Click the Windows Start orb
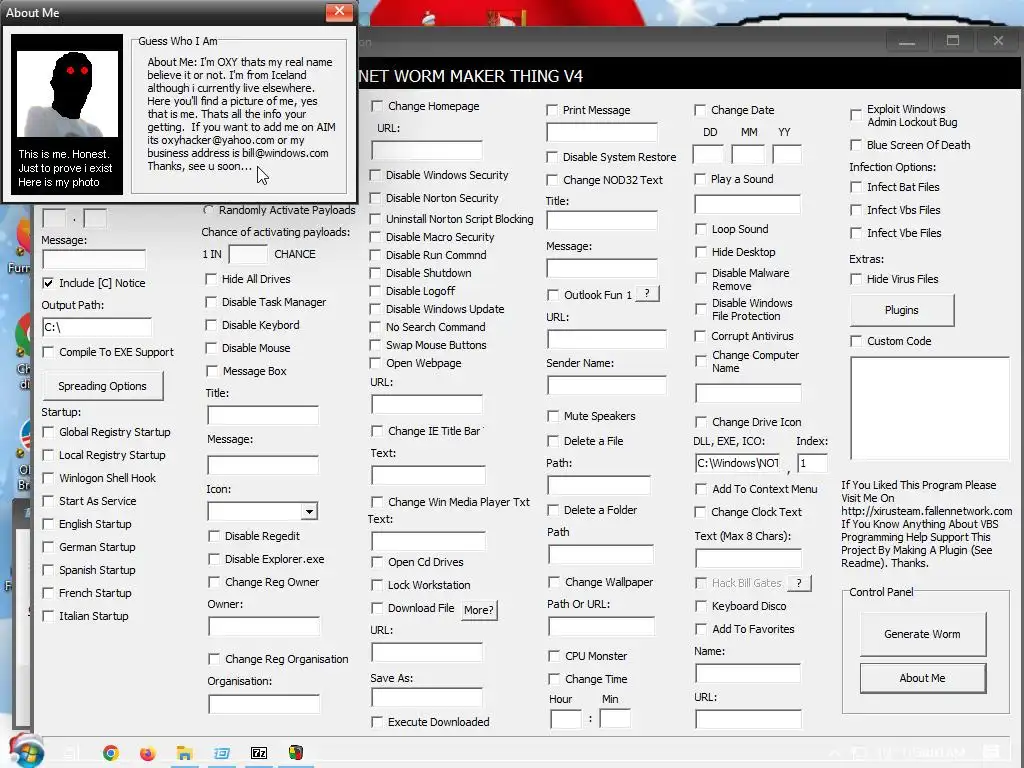The width and height of the screenshot is (1024, 768). click(26, 751)
